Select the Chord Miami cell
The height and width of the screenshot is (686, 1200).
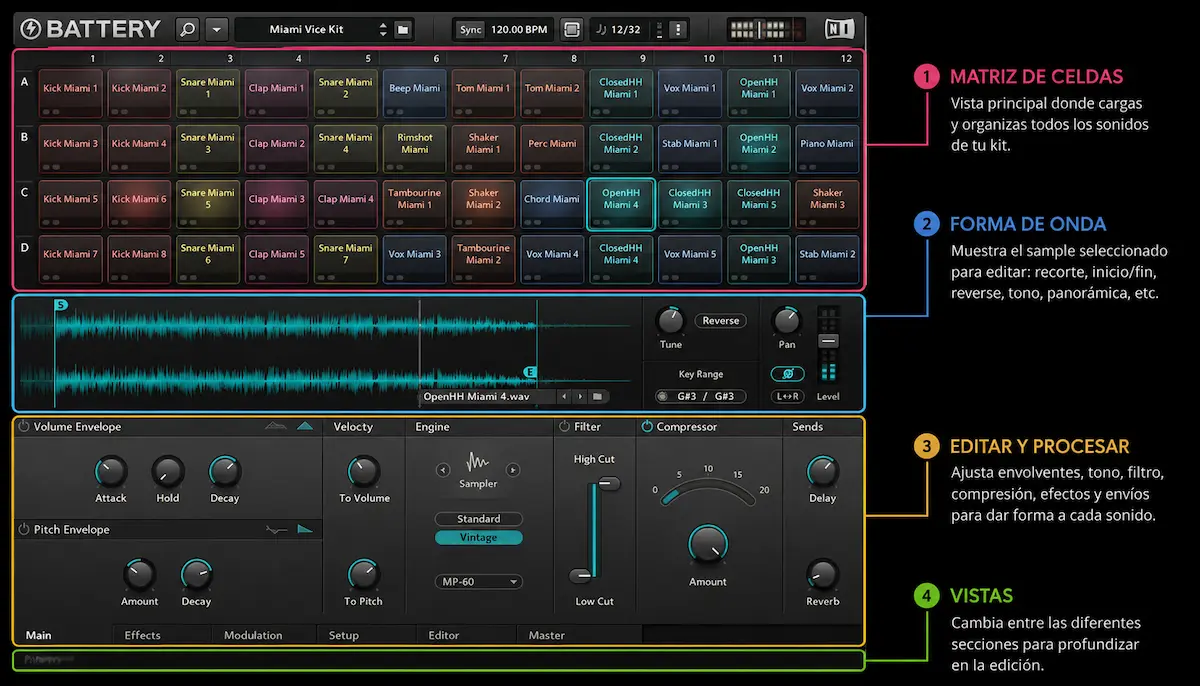pyautogui.click(x=552, y=205)
